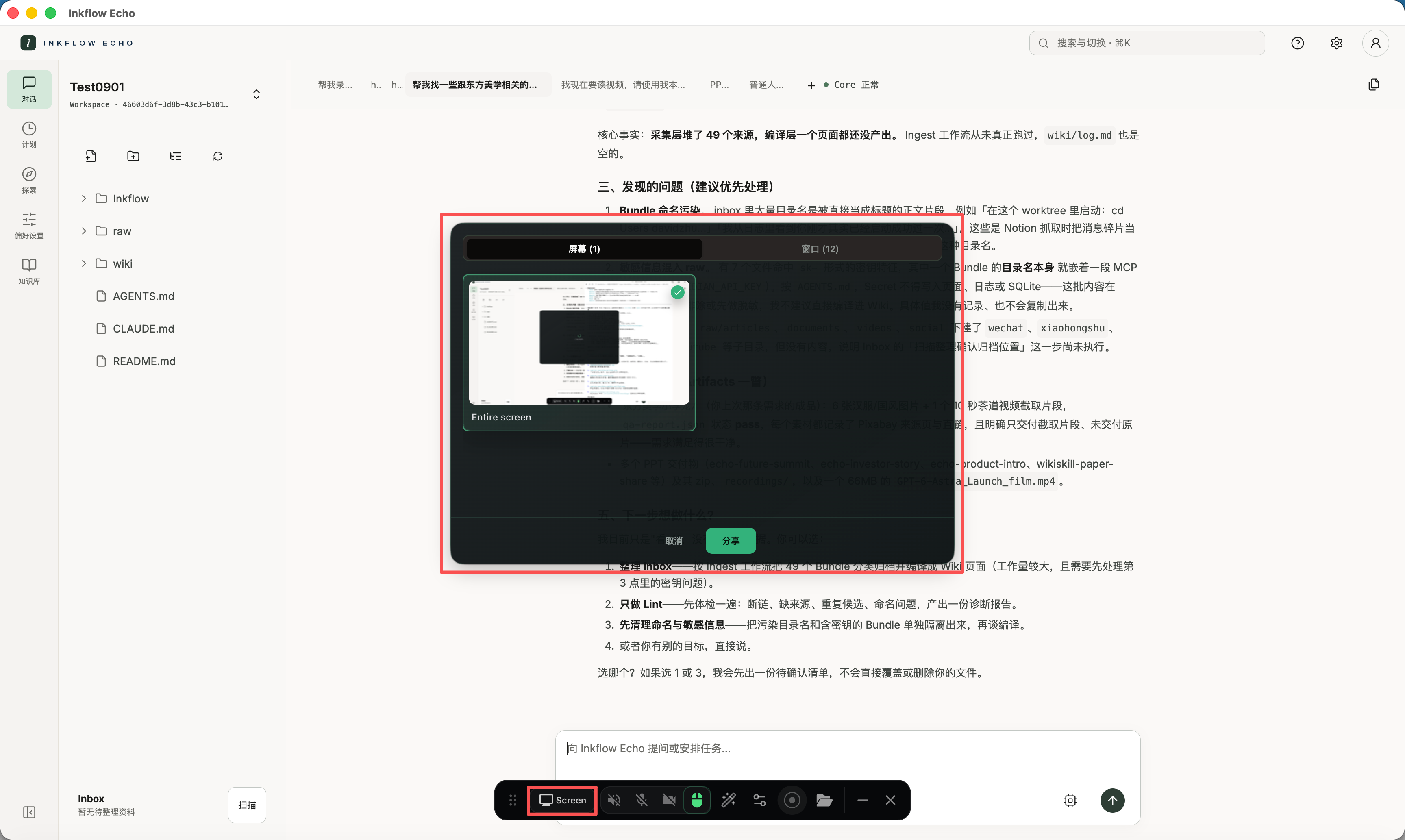
Task: Open the user account avatar
Action: pos(1375,43)
